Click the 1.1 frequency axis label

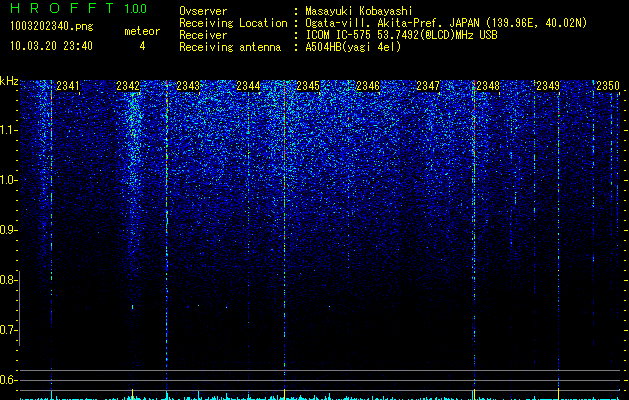point(9,130)
